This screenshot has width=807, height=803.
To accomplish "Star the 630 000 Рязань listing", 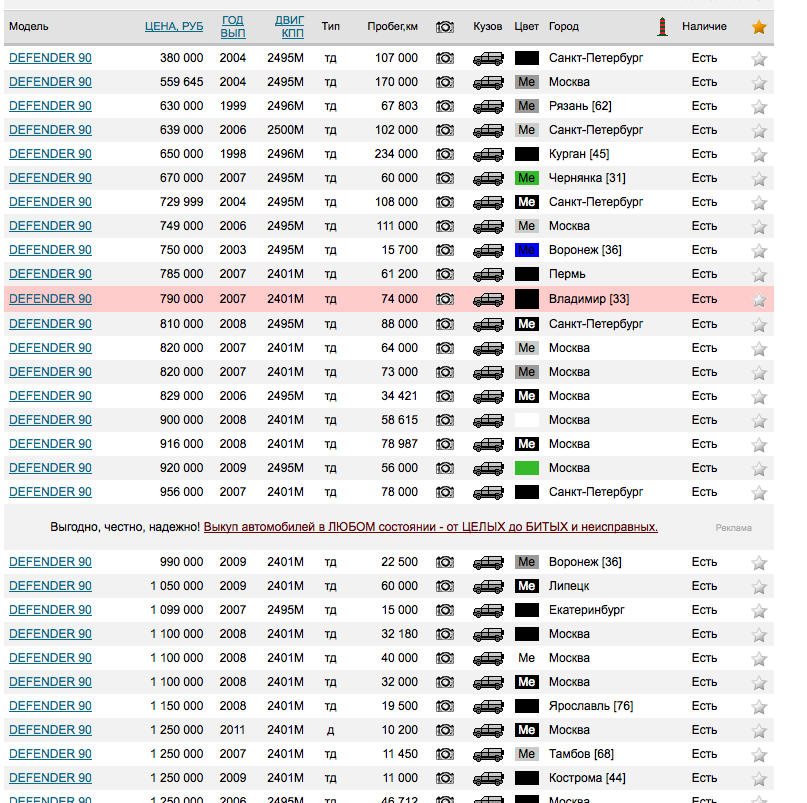I will [x=759, y=107].
